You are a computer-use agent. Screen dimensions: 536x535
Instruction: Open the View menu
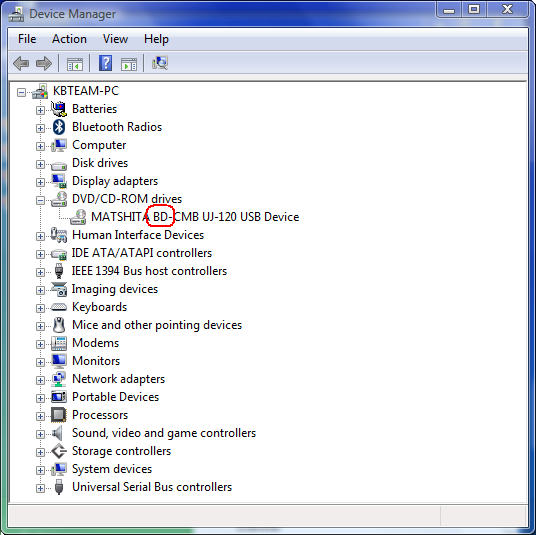116,39
